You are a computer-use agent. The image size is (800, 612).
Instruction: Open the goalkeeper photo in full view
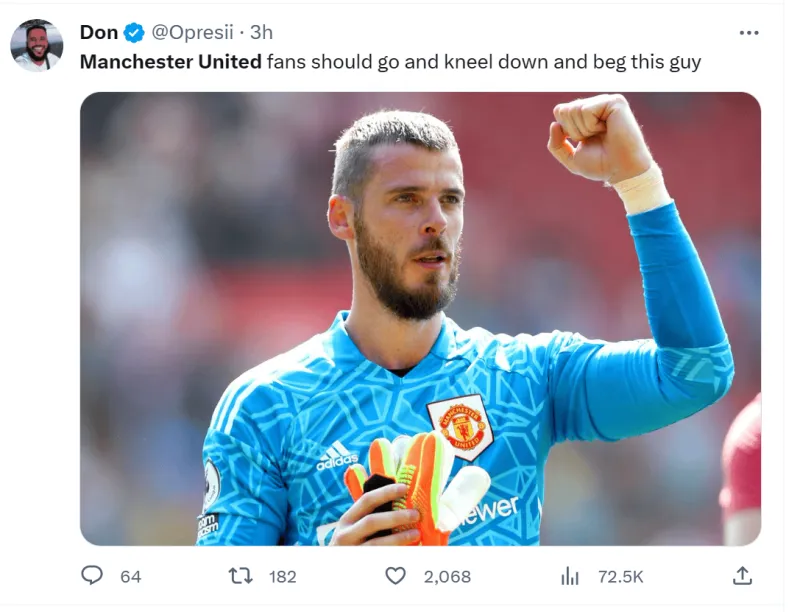tap(420, 319)
